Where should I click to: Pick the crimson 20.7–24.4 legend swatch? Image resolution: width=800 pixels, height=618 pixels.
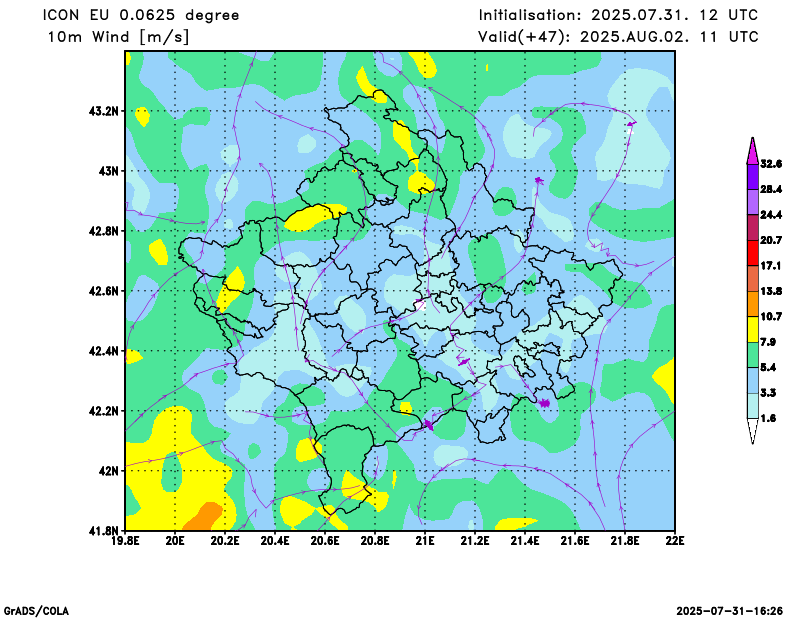click(x=753, y=228)
